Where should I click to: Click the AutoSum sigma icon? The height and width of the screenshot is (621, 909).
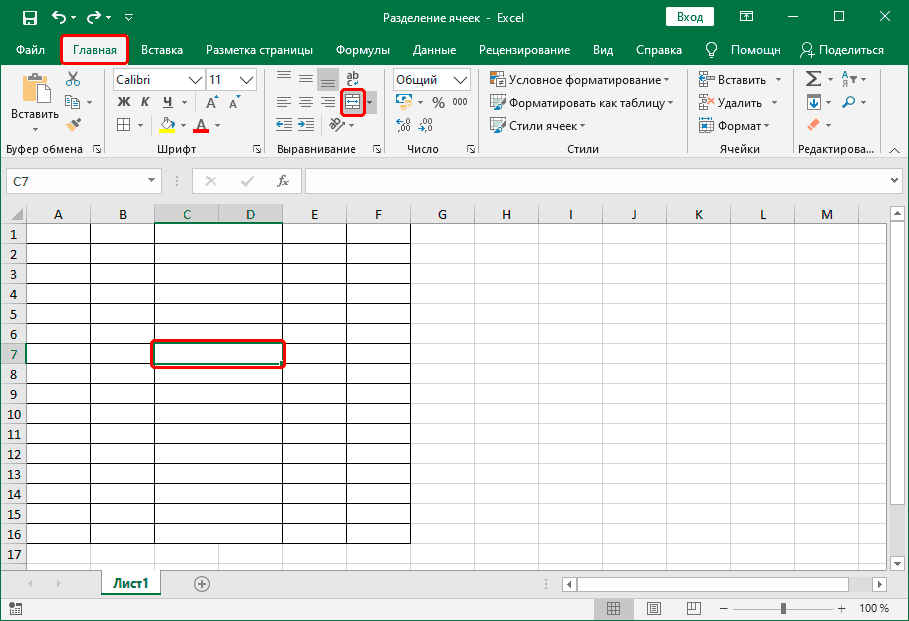point(814,78)
